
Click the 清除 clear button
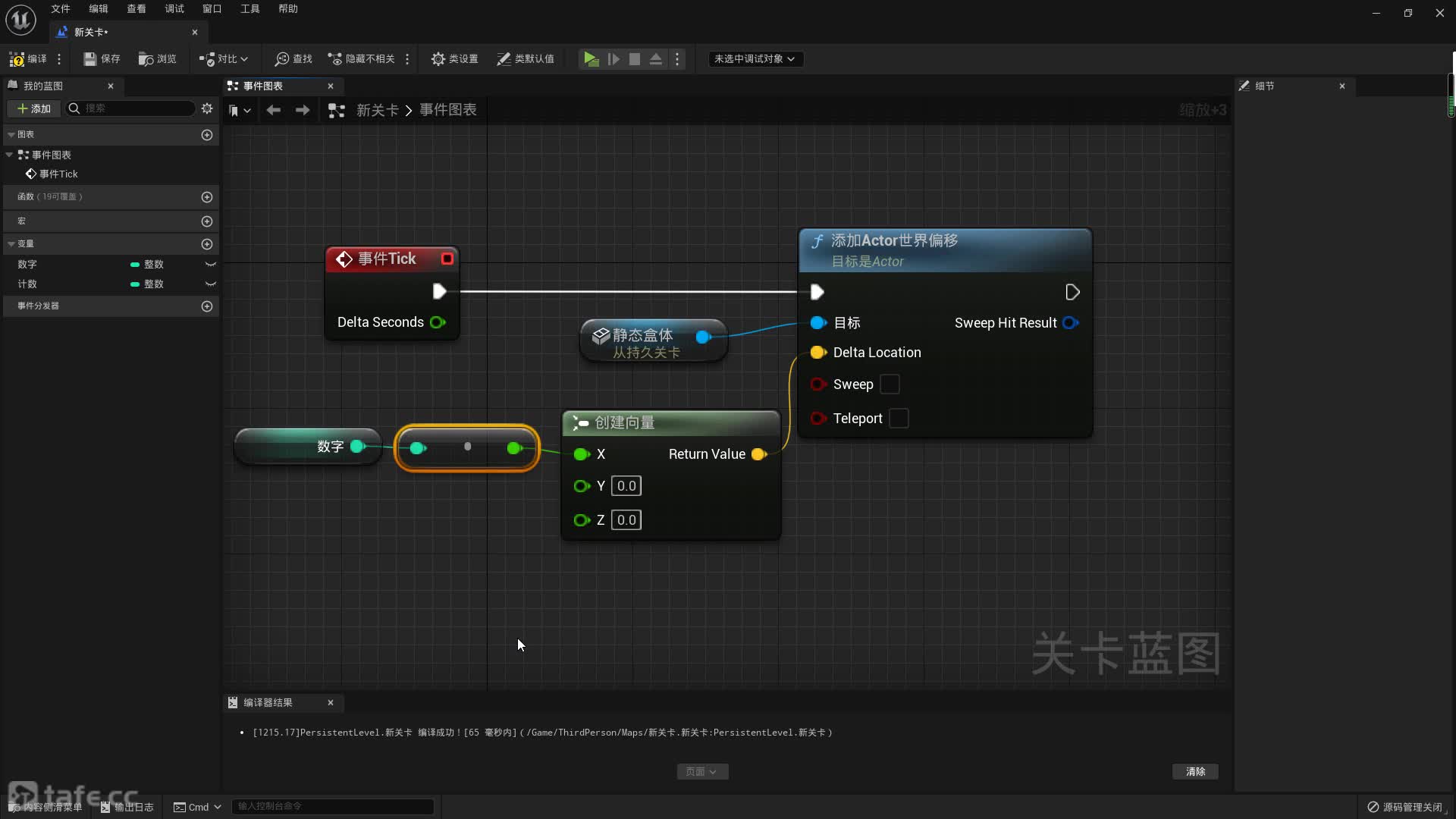1195,771
